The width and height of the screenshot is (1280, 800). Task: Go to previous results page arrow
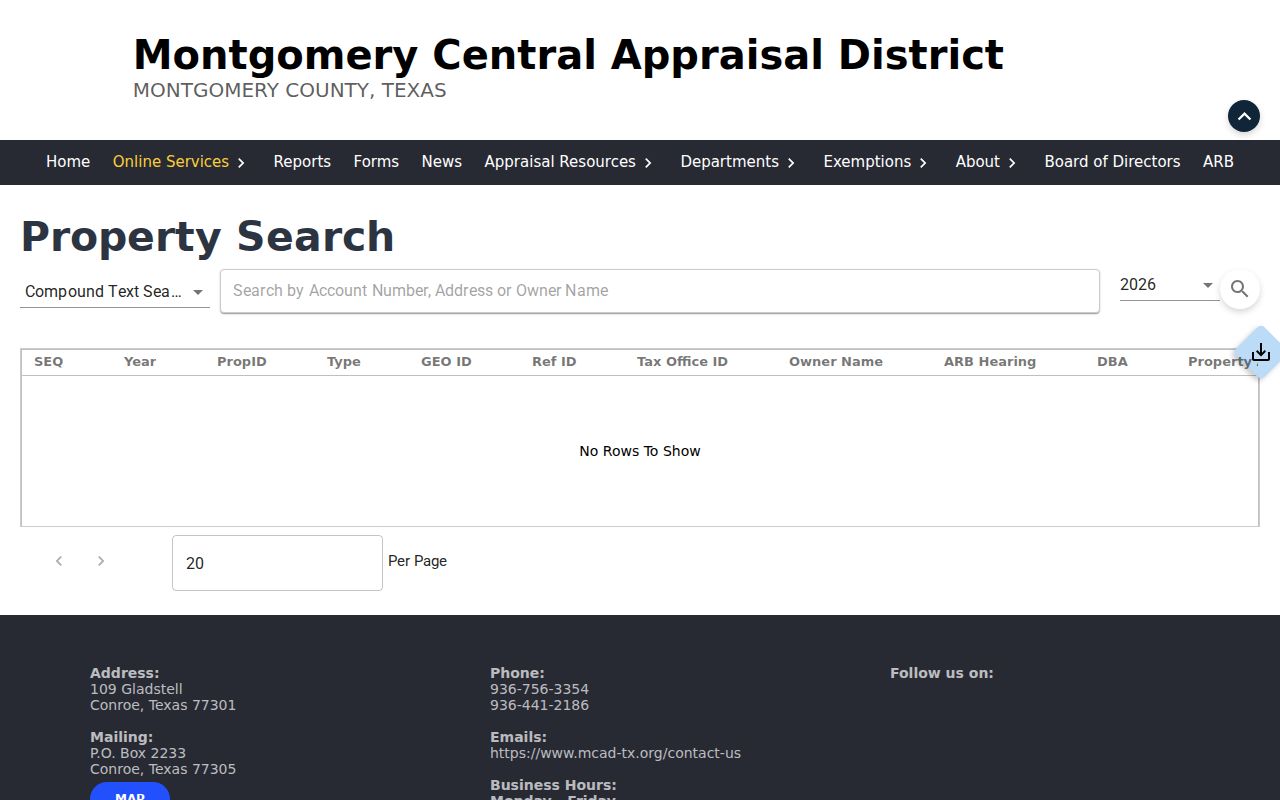click(59, 561)
